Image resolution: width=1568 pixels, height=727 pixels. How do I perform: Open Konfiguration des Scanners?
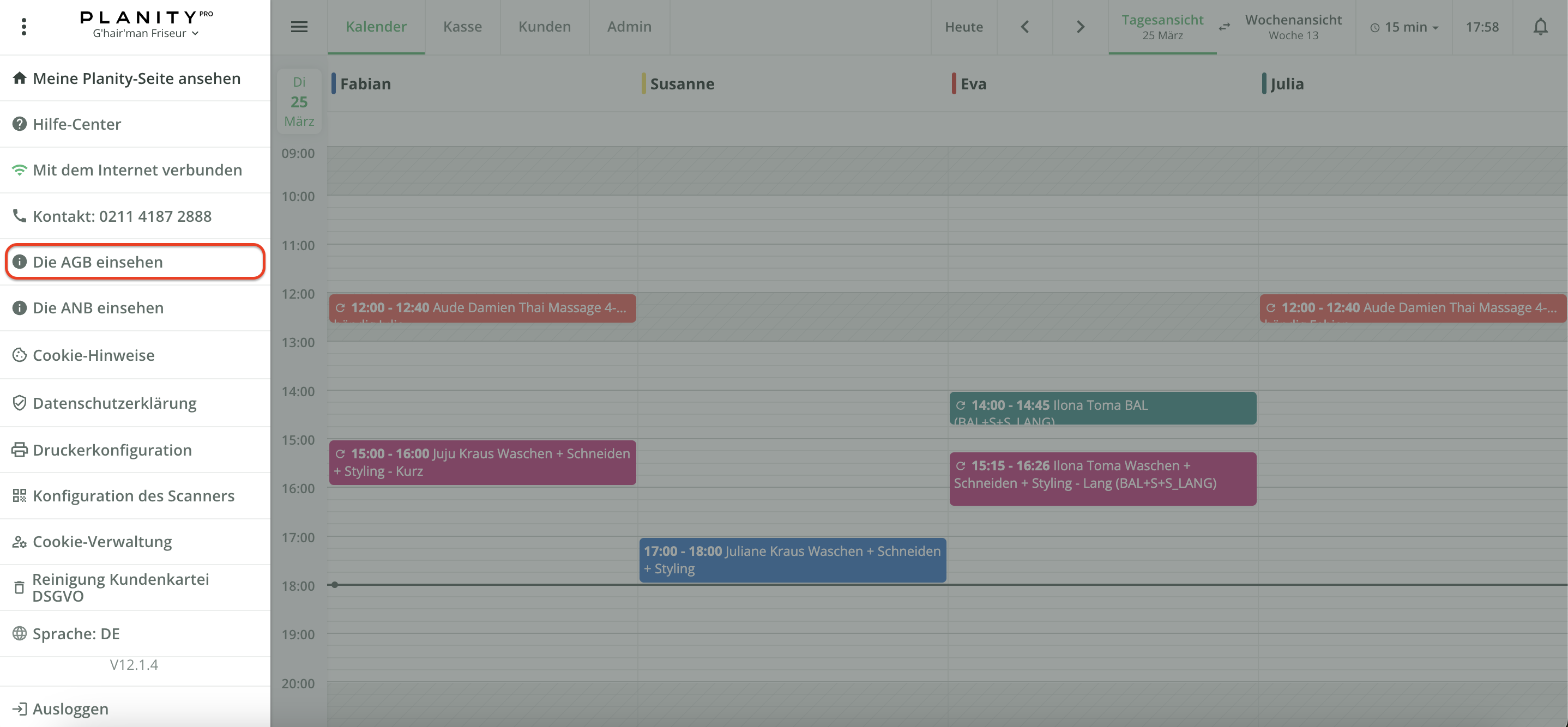coord(134,495)
